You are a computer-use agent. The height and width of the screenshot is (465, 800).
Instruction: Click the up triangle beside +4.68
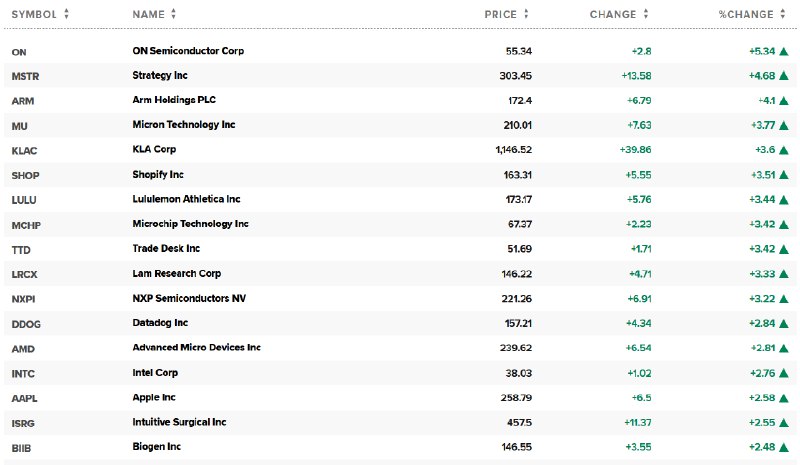coord(784,76)
